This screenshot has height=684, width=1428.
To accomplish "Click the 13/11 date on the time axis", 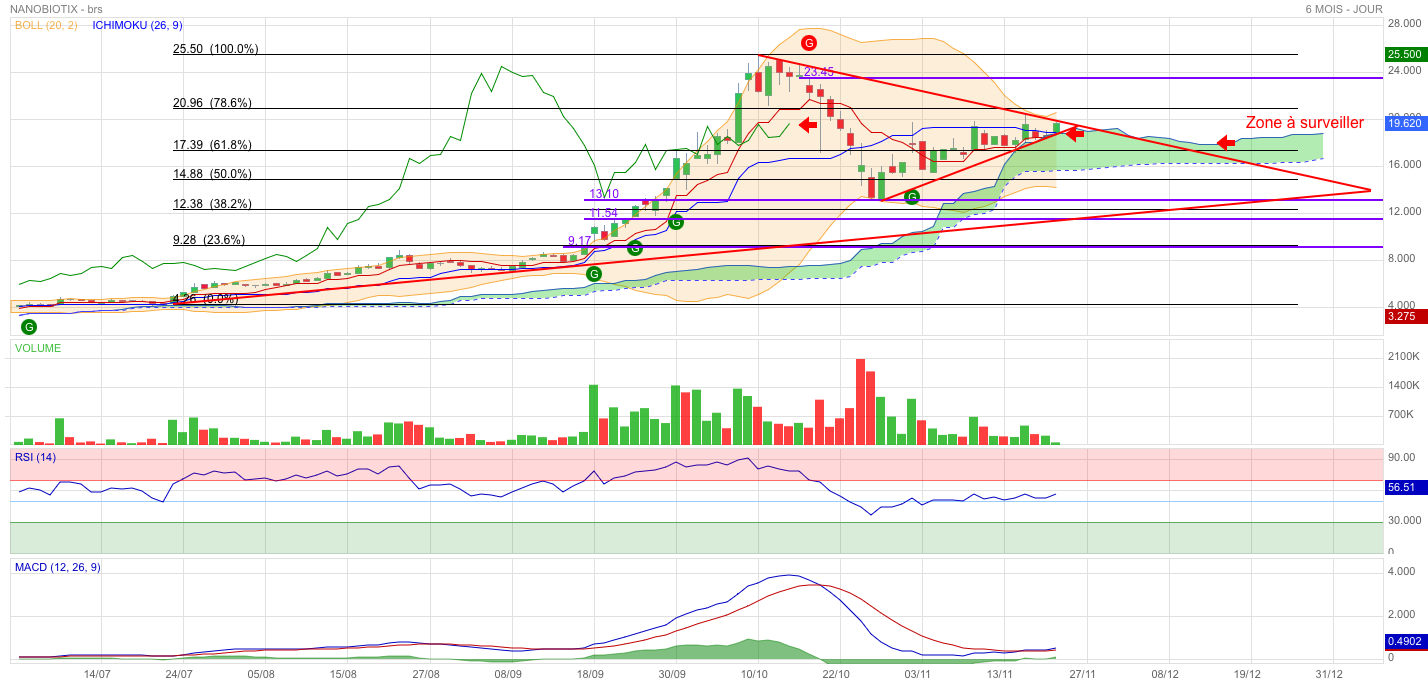I will (1000, 674).
